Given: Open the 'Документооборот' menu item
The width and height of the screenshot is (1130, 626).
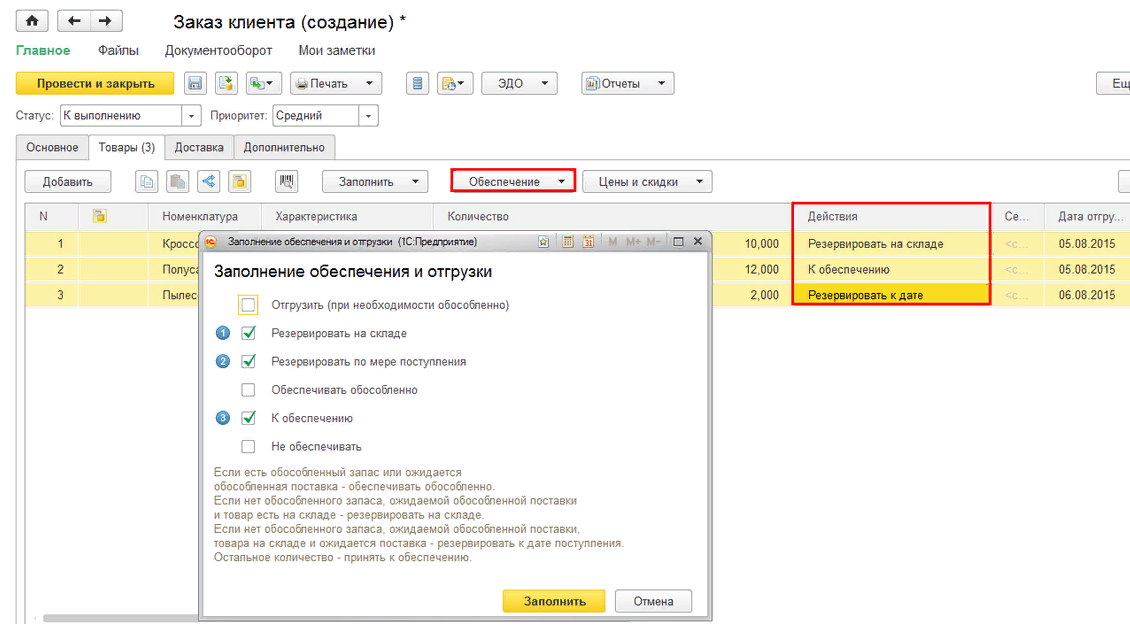Looking at the screenshot, I should [x=218, y=50].
